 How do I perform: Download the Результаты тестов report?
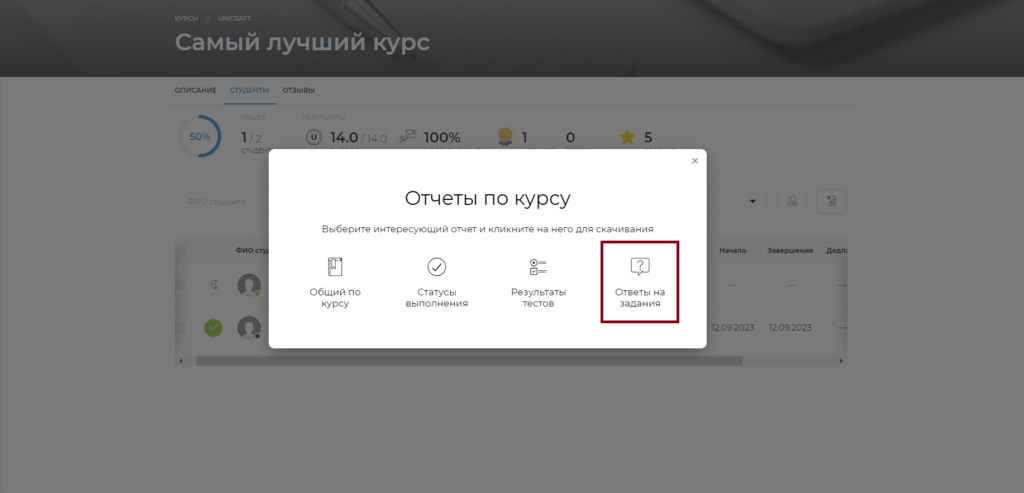(538, 283)
